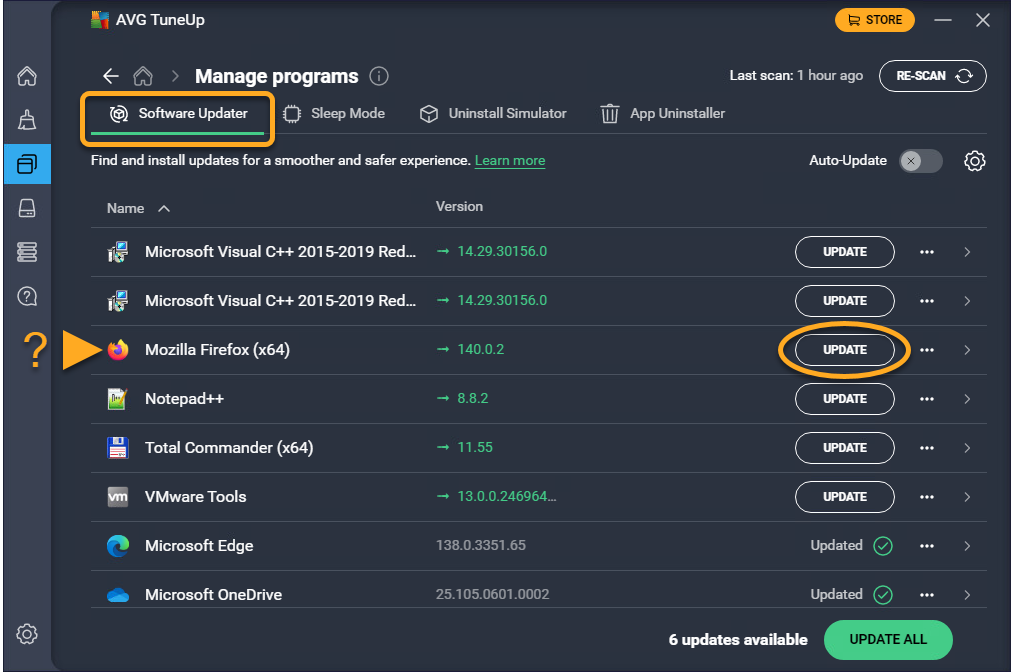1011x672 pixels.
Task: Select the disk drive sidebar icon
Action: (x=28, y=208)
